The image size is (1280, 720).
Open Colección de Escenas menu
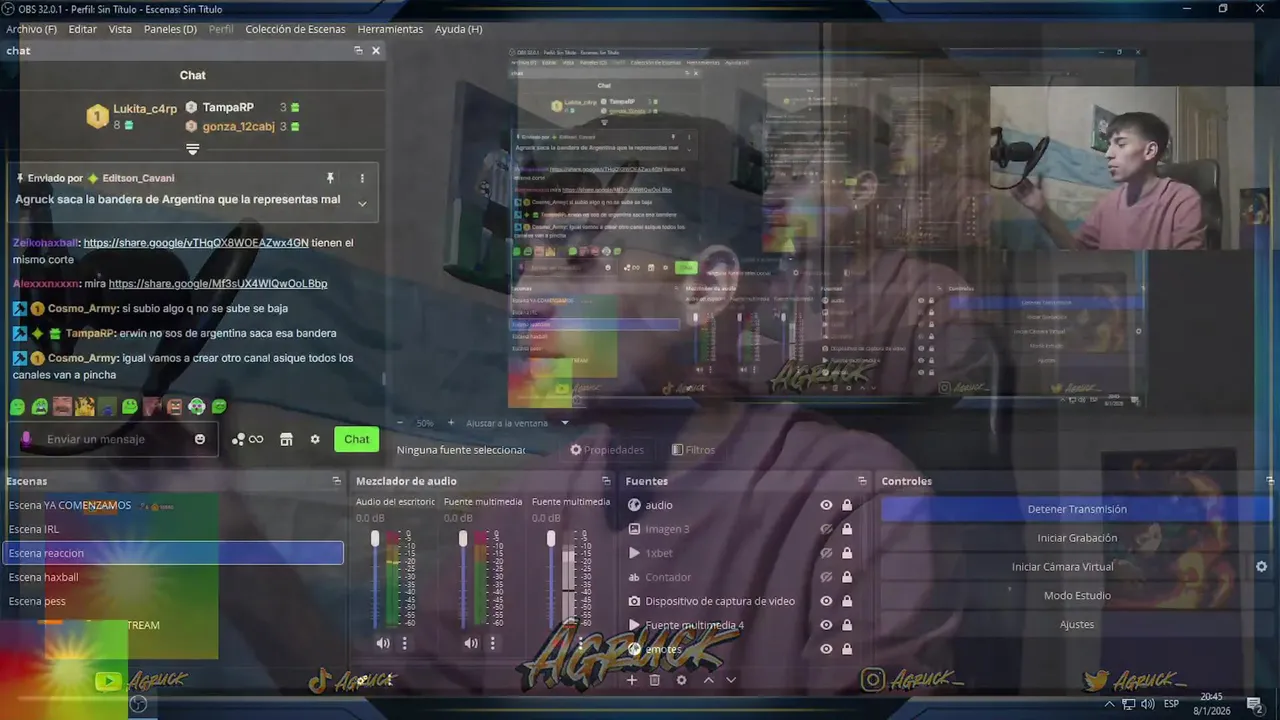click(x=295, y=29)
